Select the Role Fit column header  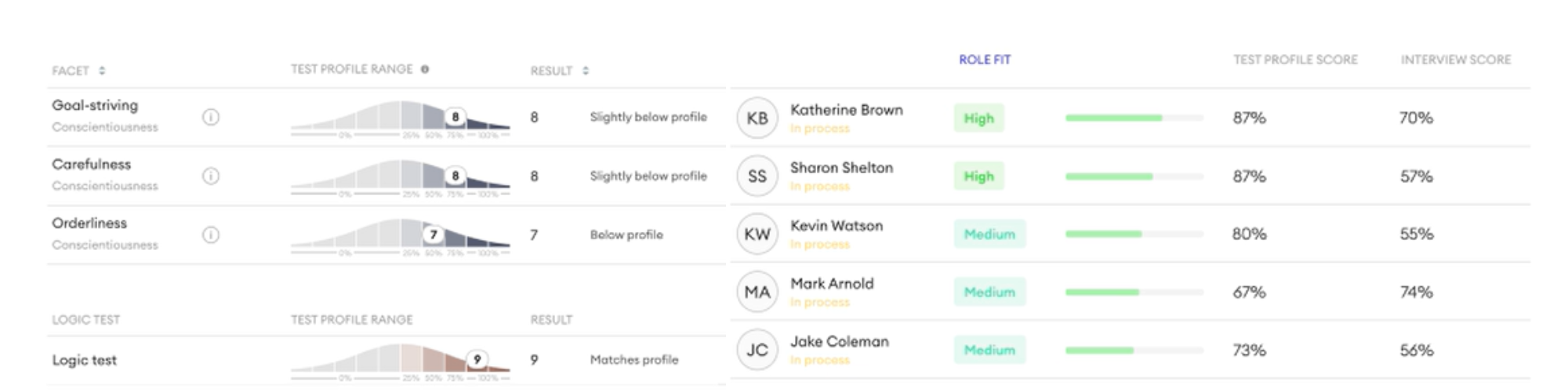tap(985, 60)
